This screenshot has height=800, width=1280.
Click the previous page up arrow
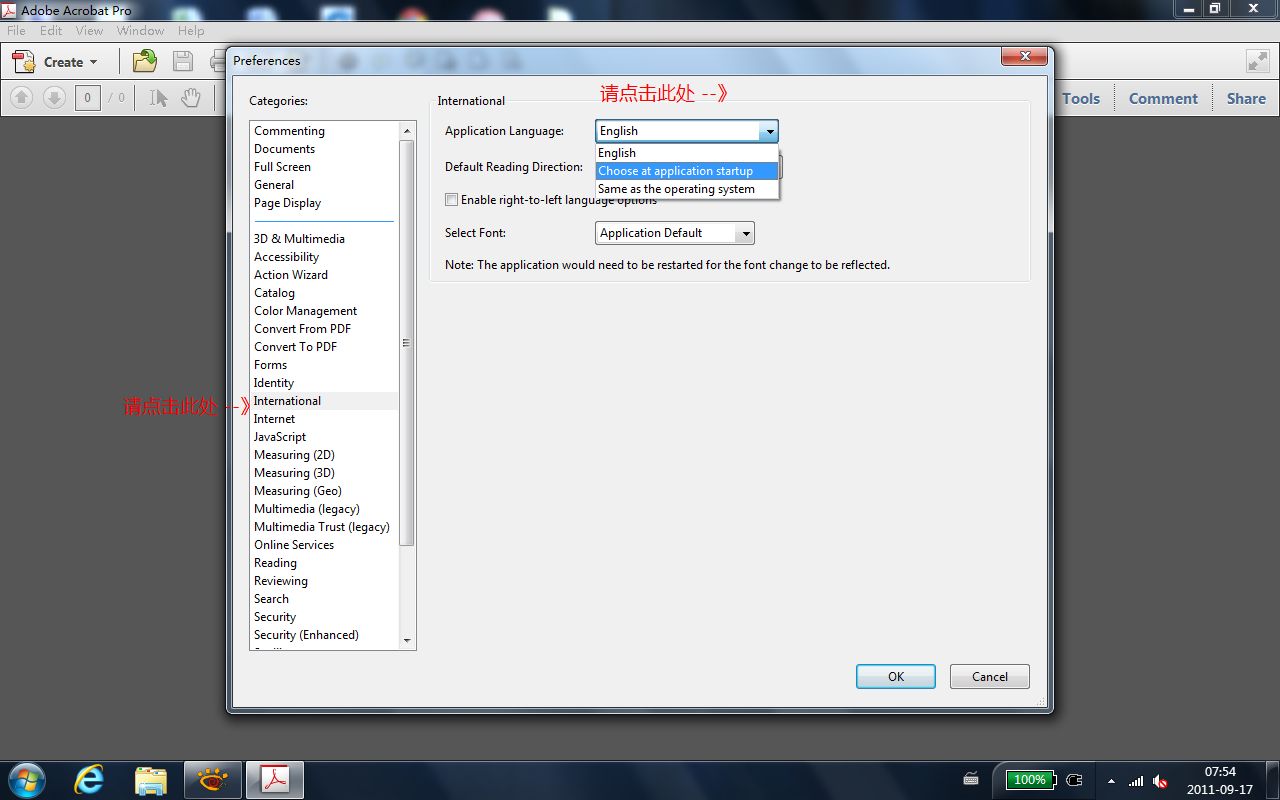22,97
